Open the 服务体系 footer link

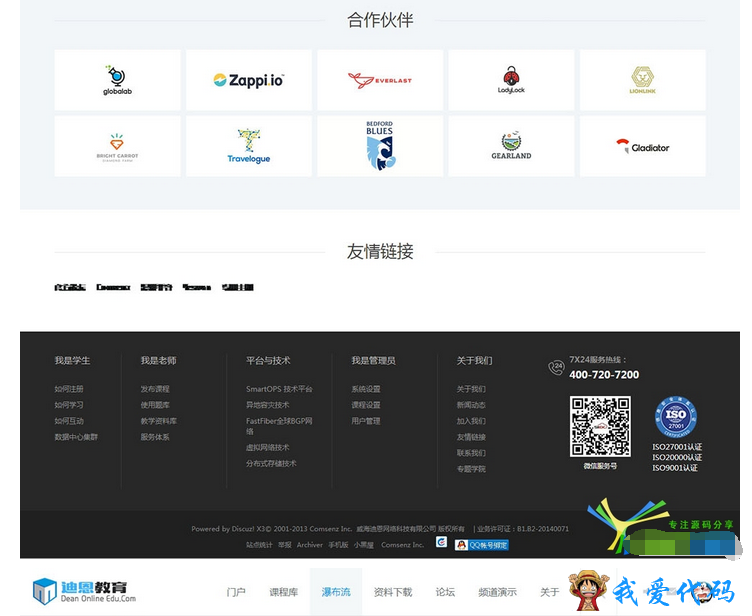(x=155, y=437)
